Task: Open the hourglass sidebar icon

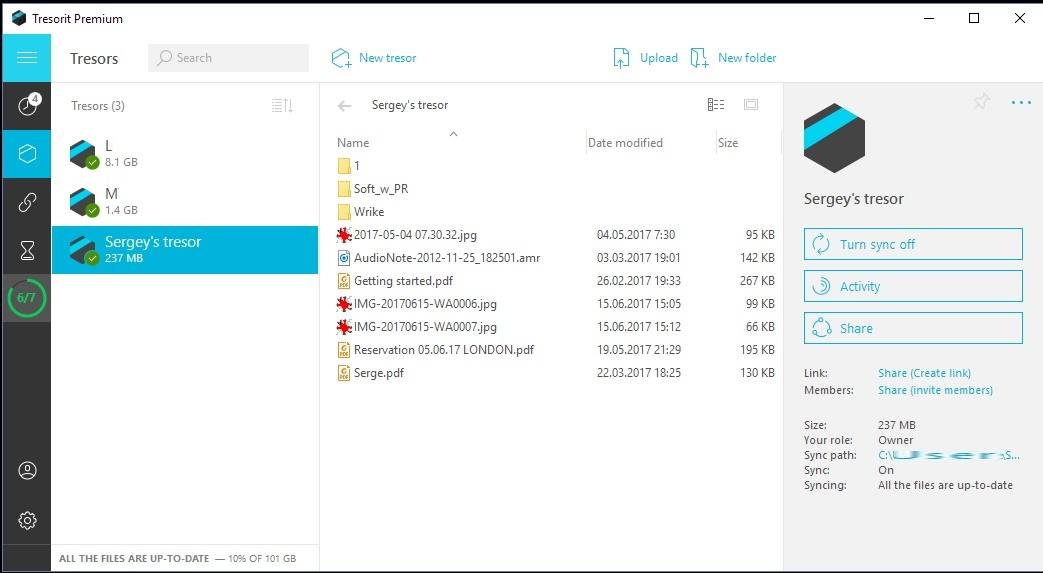Action: pyautogui.click(x=27, y=250)
